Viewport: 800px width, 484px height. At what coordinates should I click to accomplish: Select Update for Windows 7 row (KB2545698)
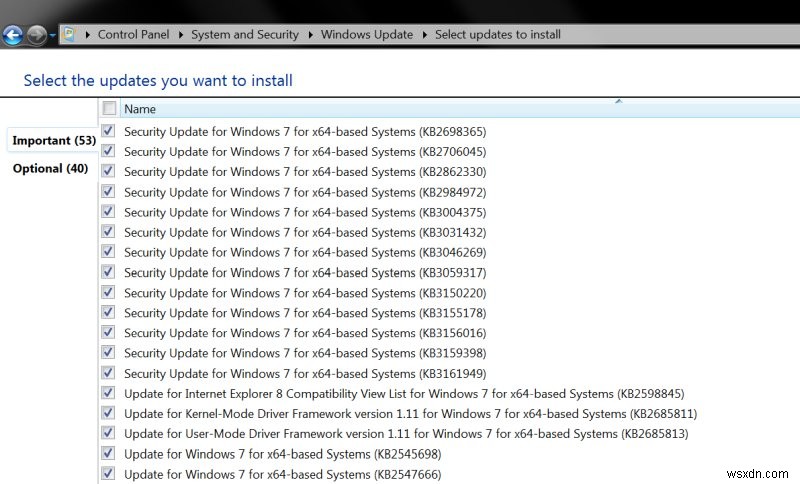pyautogui.click(x=283, y=454)
